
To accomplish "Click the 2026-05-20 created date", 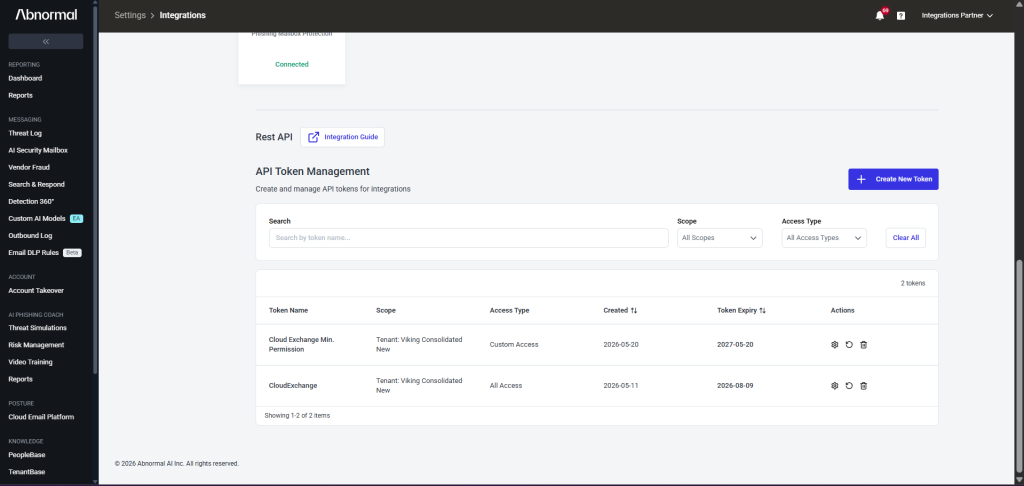I will pyautogui.click(x=621, y=344).
